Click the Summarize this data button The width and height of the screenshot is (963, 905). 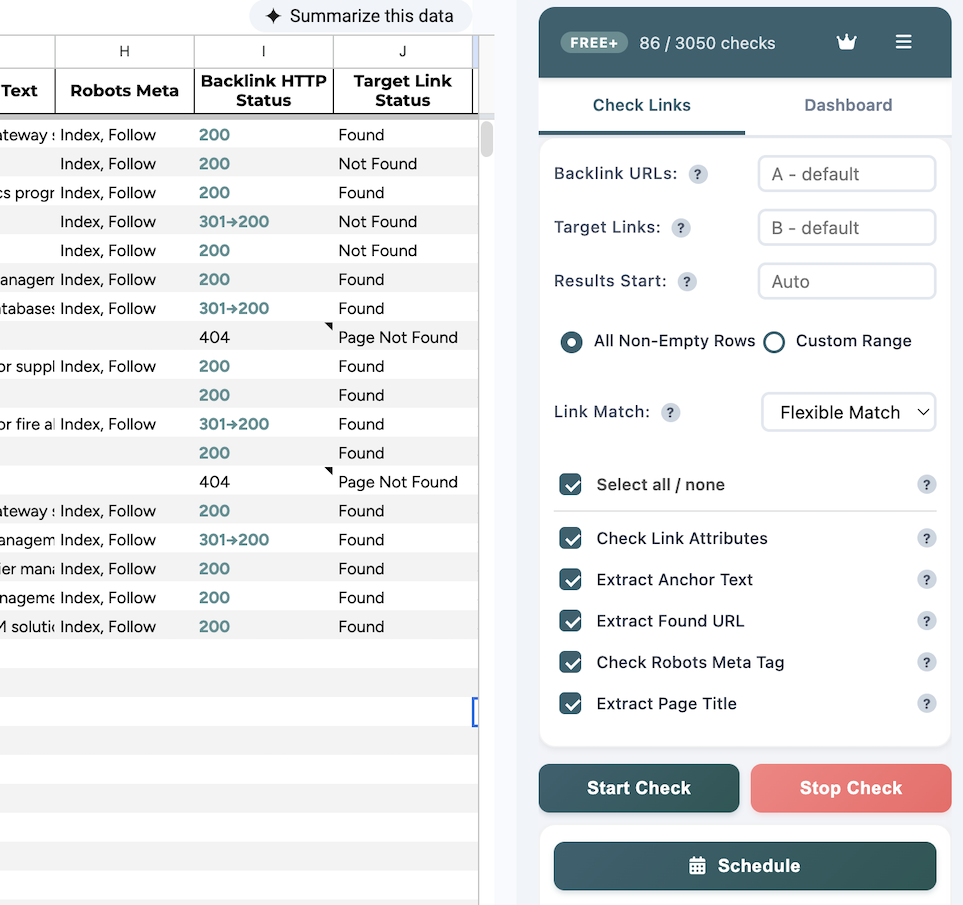361,16
